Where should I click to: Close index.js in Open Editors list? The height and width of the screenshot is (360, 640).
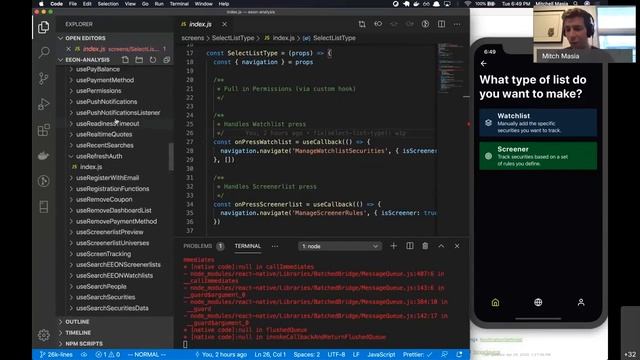[69, 49]
